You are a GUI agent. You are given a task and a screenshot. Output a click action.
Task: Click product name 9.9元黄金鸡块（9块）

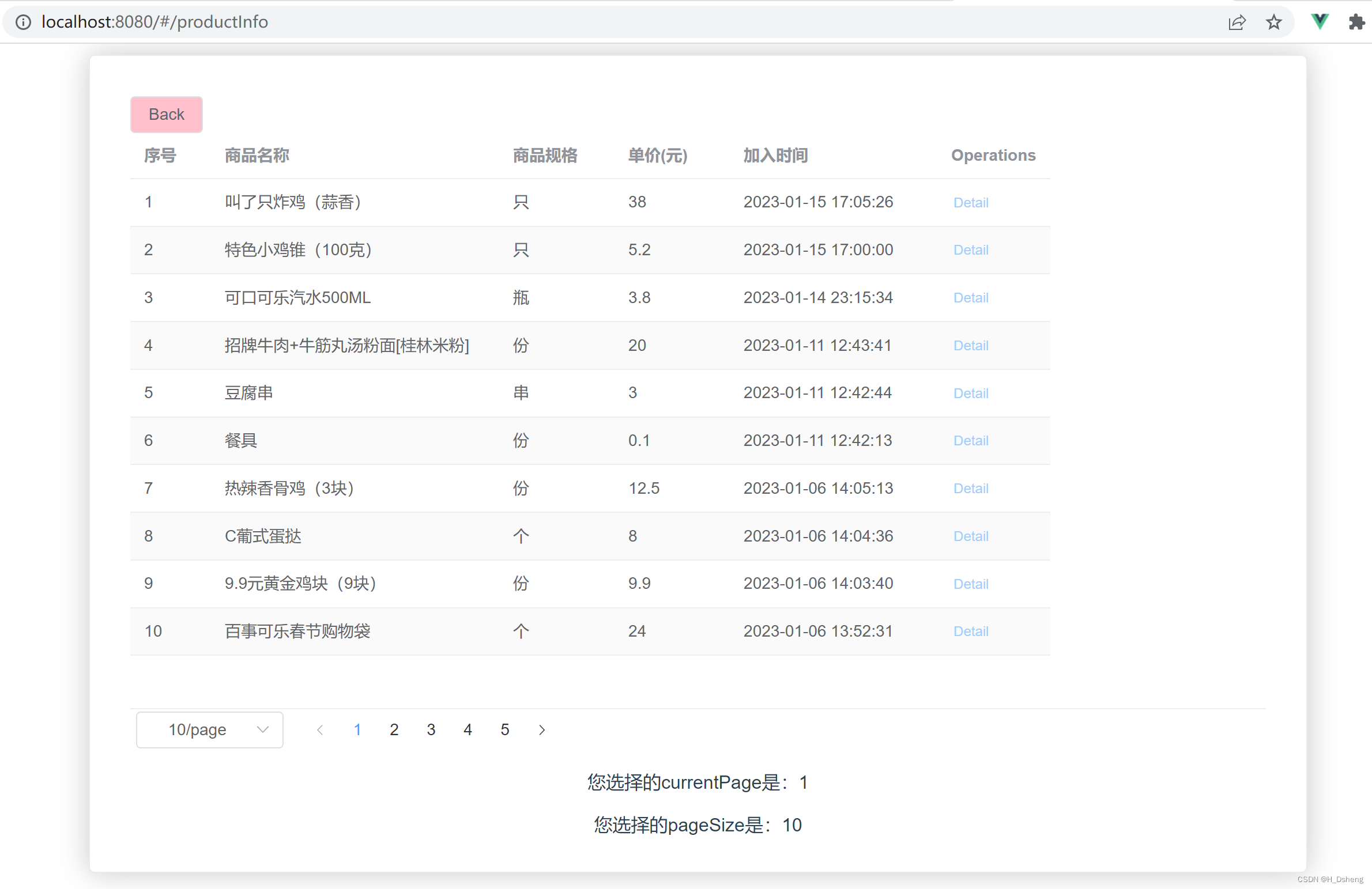[x=300, y=584]
